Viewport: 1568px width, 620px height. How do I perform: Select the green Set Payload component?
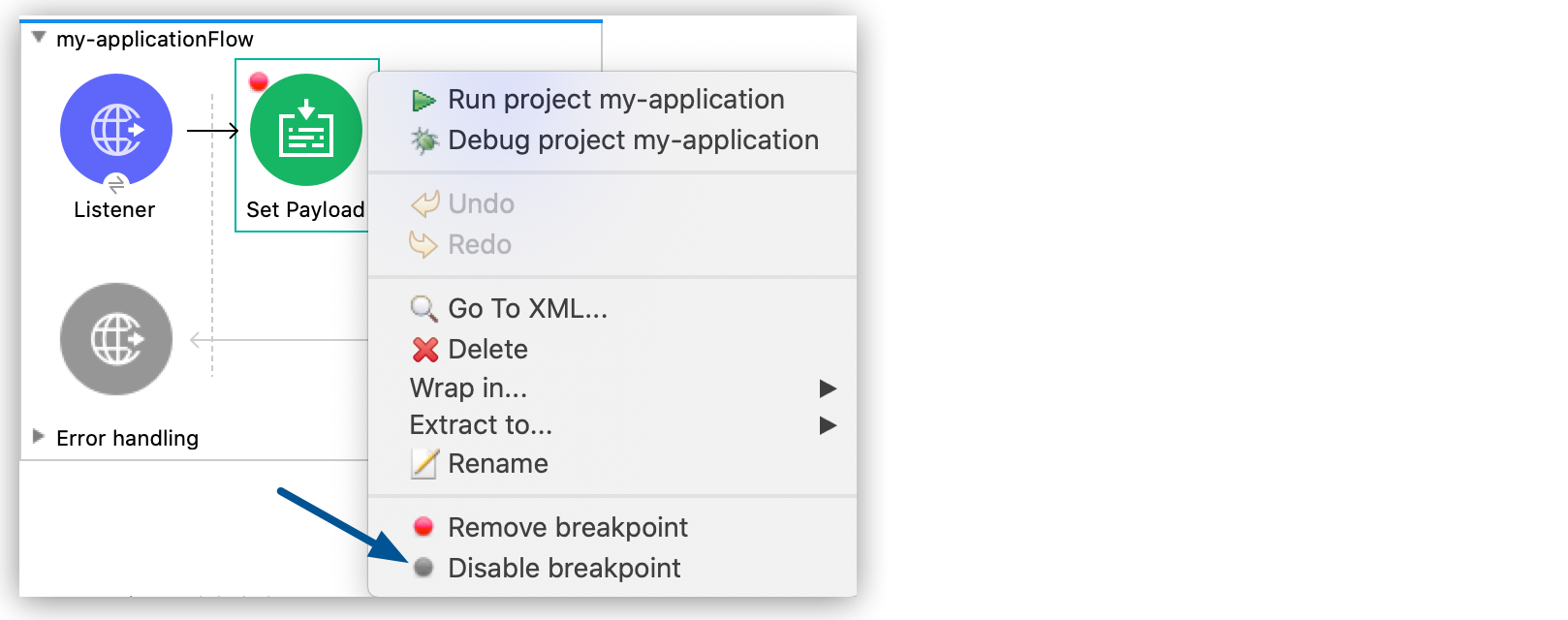306,129
